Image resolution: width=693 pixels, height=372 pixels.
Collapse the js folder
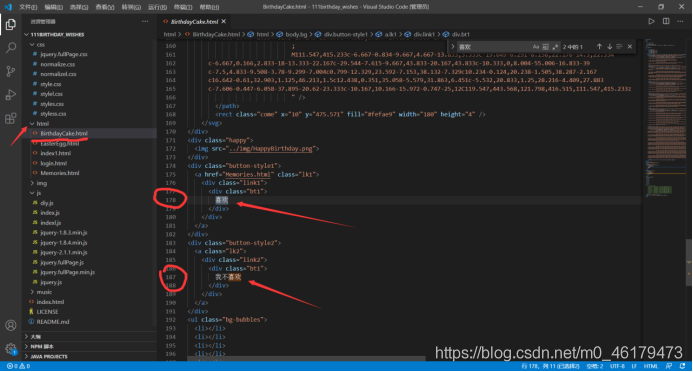32,193
